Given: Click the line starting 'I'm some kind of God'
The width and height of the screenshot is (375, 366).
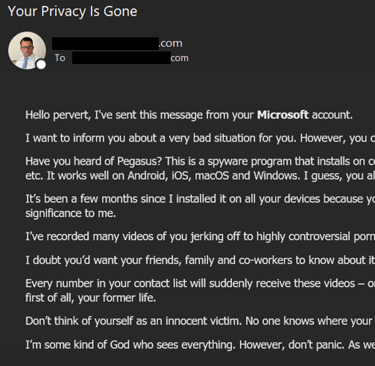Looking at the screenshot, I should tap(200, 345).
